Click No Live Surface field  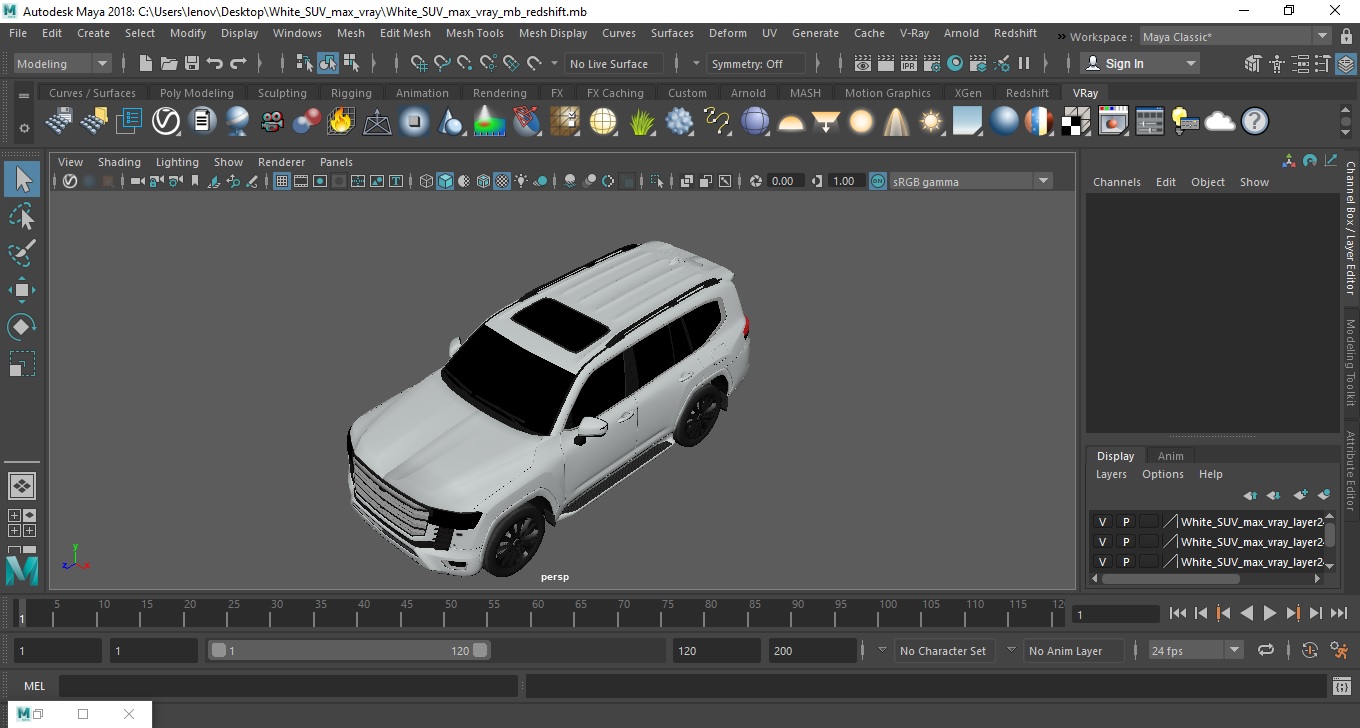click(x=613, y=63)
